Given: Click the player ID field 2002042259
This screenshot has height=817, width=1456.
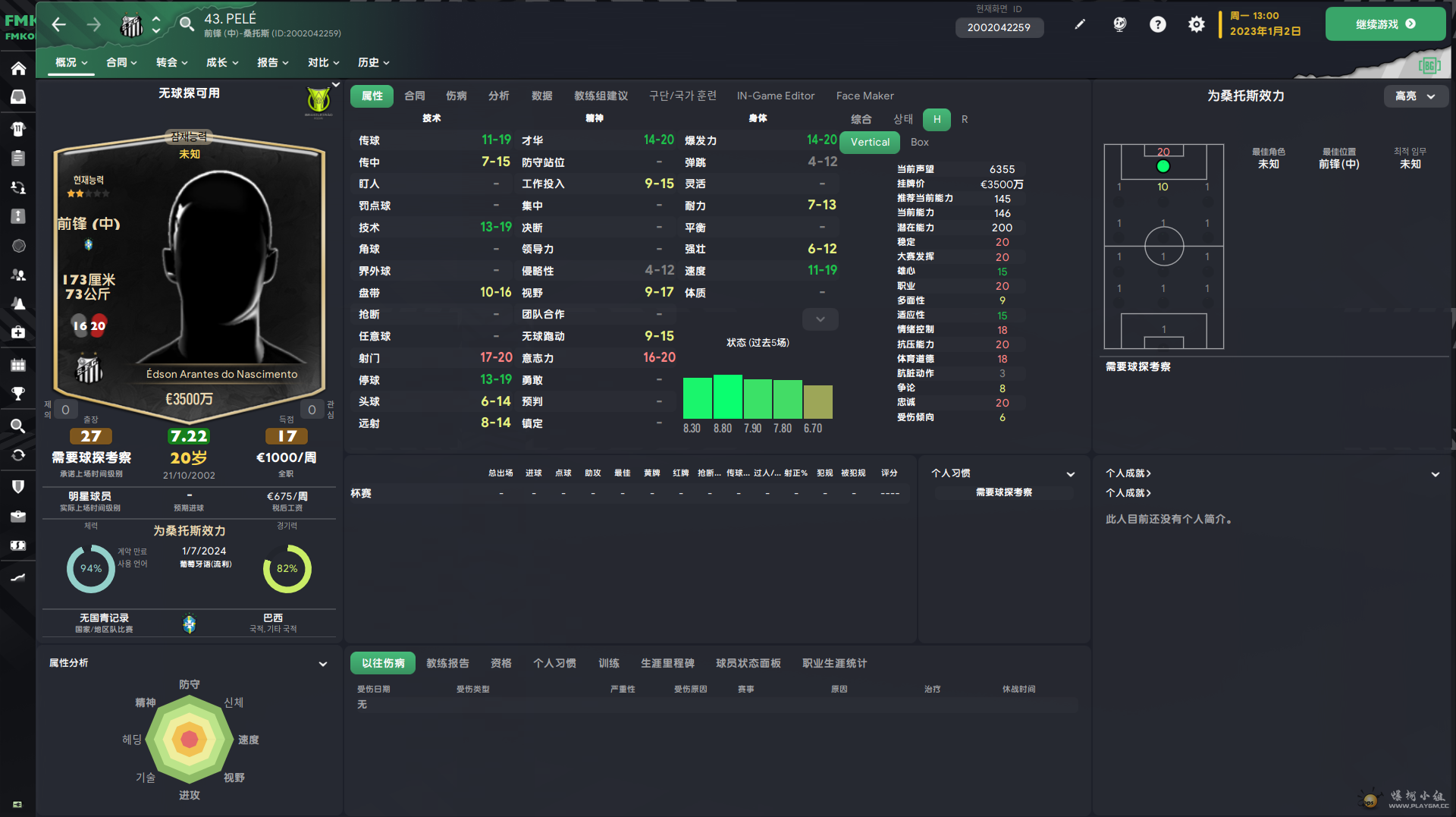Looking at the screenshot, I should tap(999, 27).
